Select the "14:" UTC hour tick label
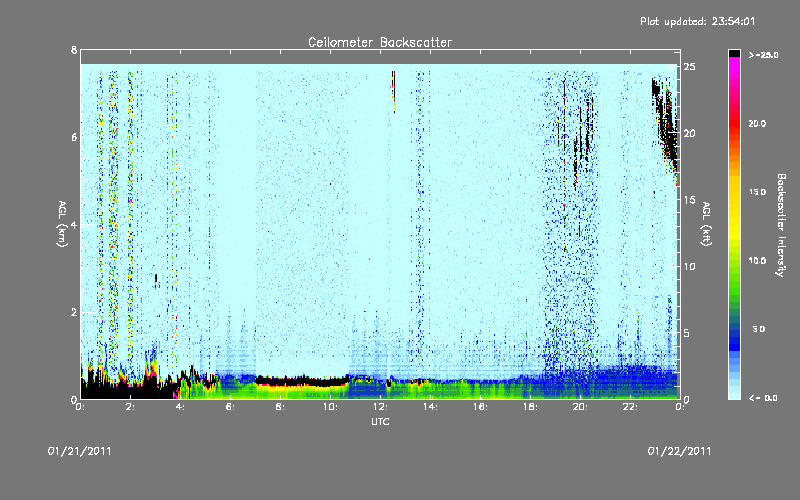This screenshot has height=500, width=800. (430, 407)
